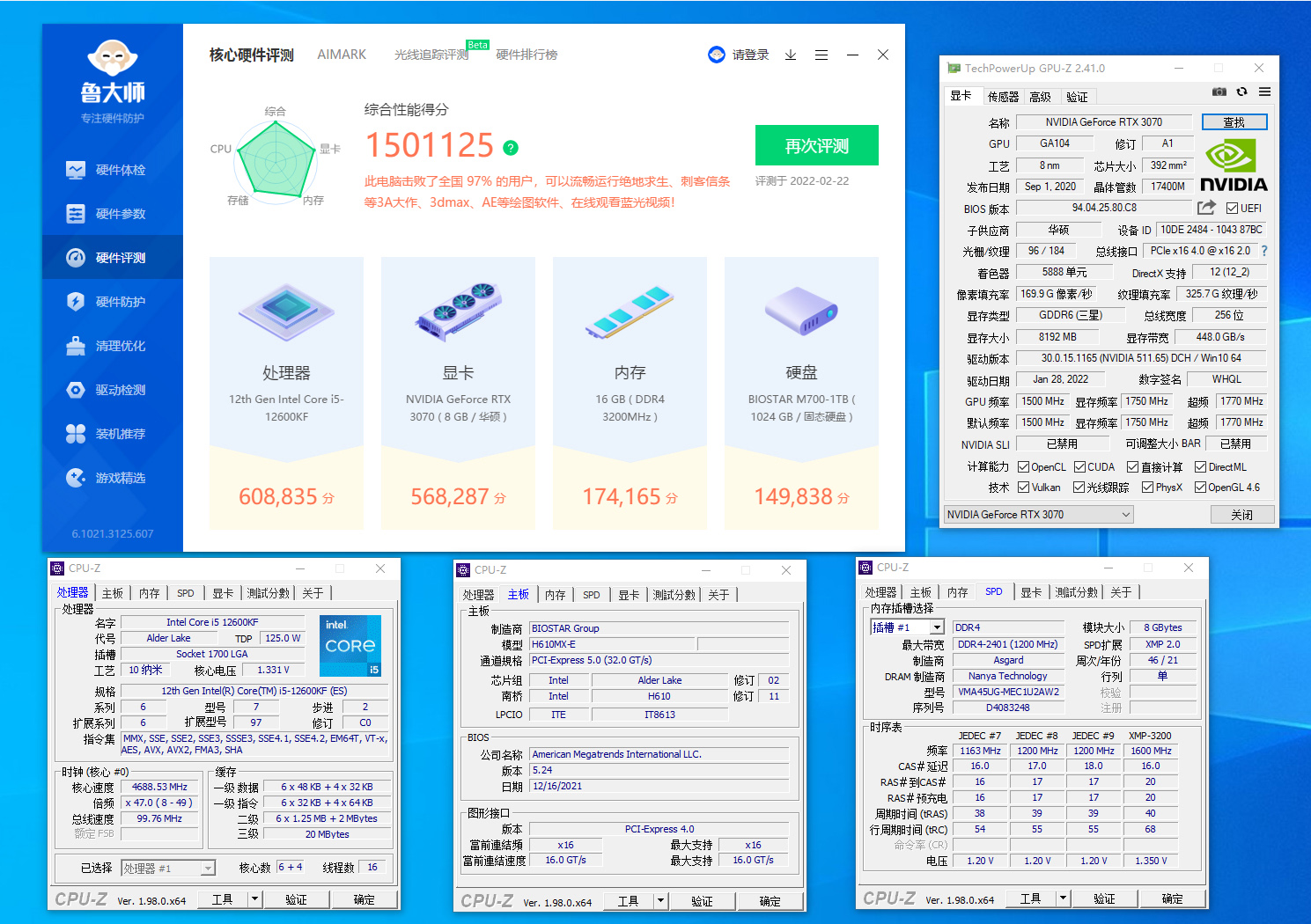Toggle the 直接计算 checkbox
The width and height of the screenshot is (1311, 924).
[1133, 467]
